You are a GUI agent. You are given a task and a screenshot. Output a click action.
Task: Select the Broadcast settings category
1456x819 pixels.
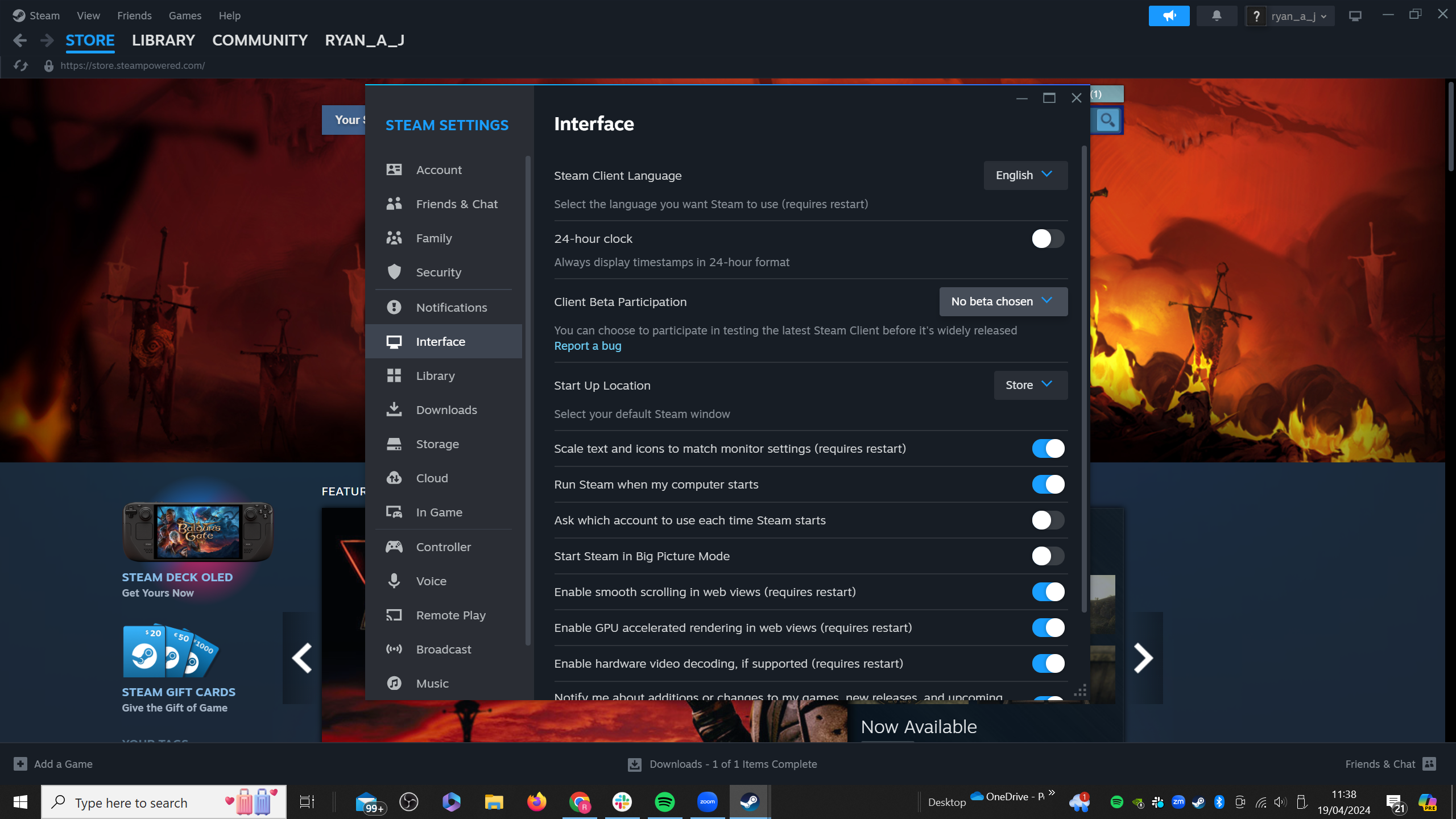tap(444, 649)
